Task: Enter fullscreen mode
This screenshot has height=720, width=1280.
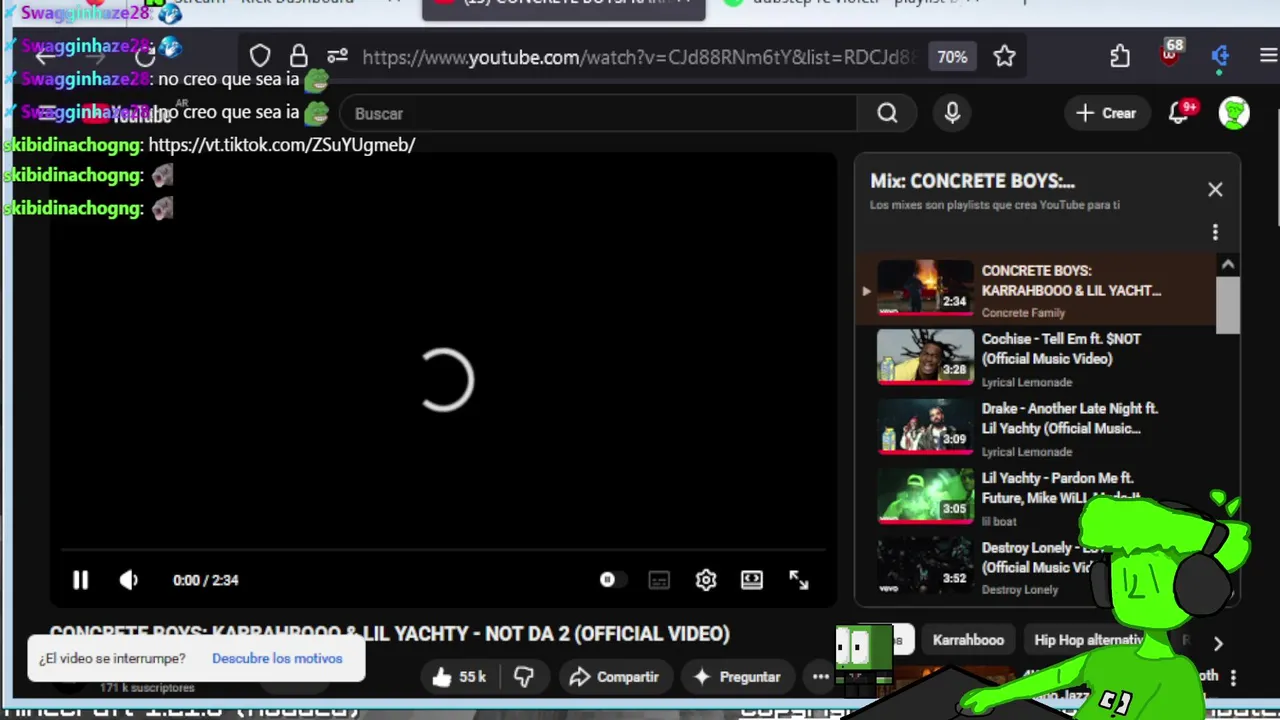Action: coord(798,580)
